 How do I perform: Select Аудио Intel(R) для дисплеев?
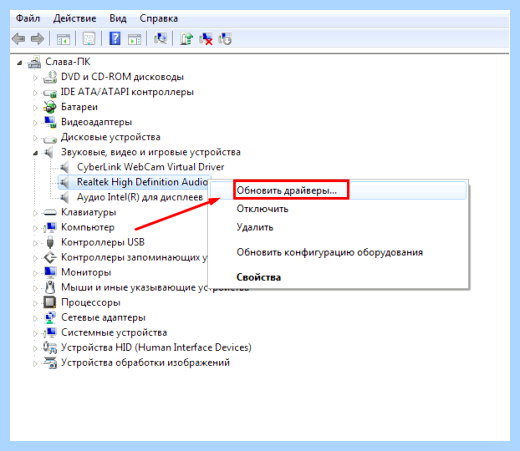[x=140, y=197]
